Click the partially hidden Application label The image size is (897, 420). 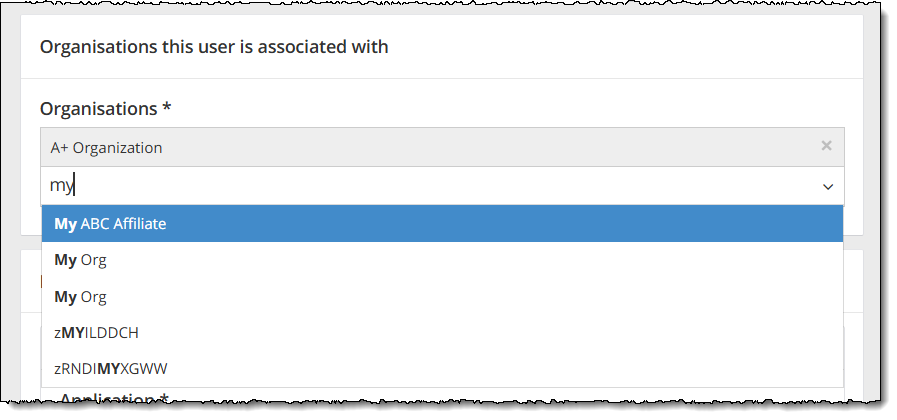[x=112, y=400]
